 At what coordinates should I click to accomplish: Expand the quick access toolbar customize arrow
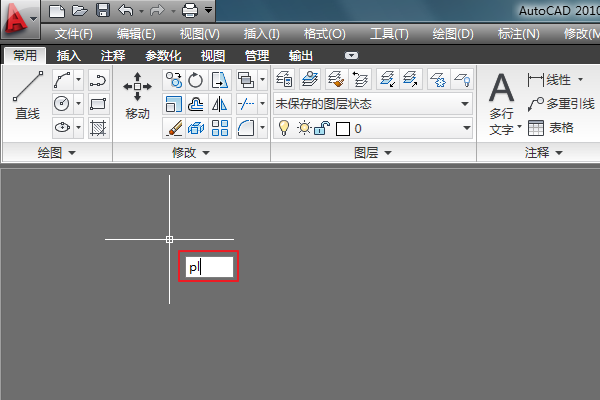click(x=209, y=10)
